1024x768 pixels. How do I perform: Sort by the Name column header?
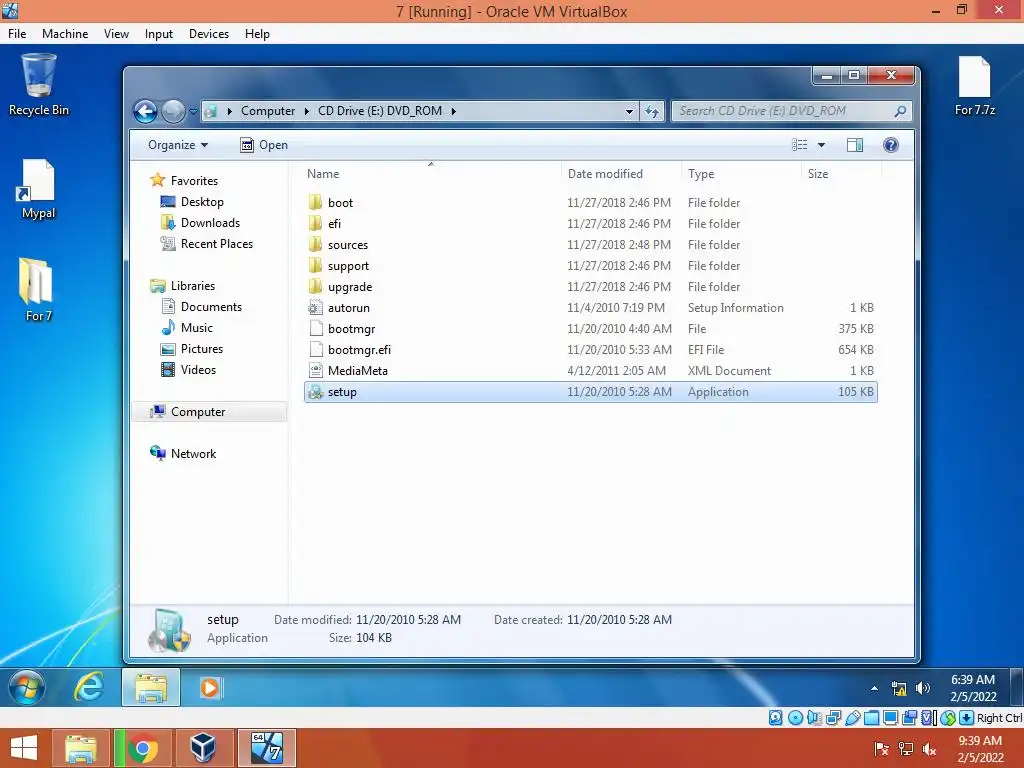(x=431, y=174)
